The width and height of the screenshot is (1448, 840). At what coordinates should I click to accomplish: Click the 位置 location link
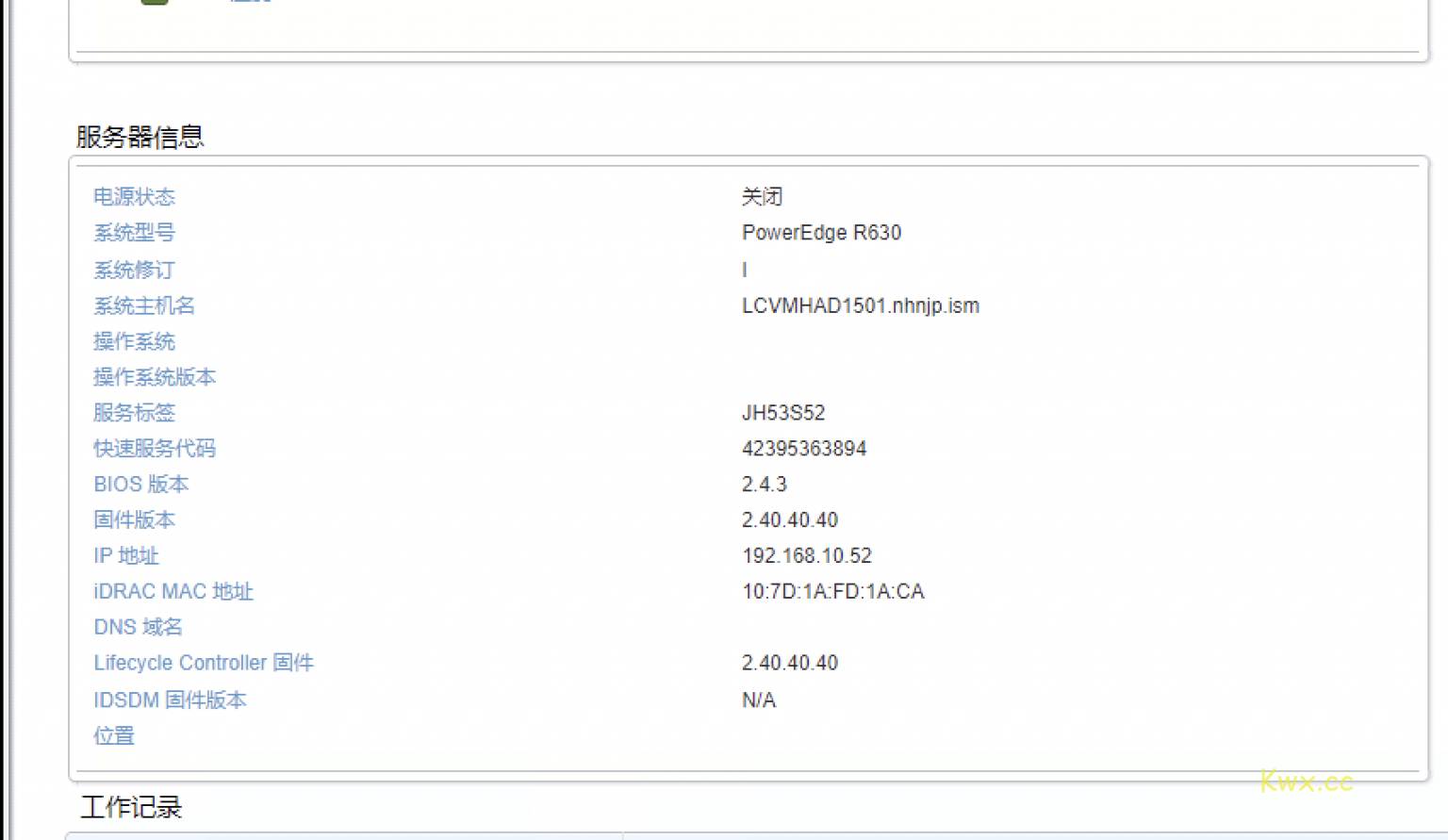tap(113, 735)
